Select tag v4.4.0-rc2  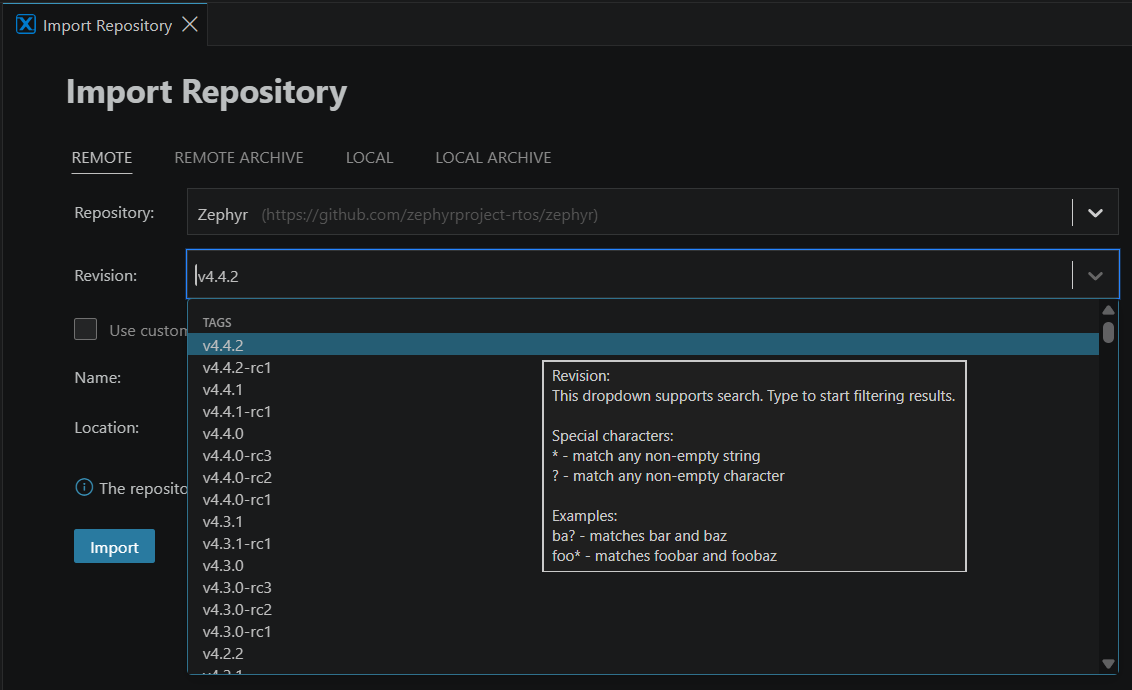tap(643, 477)
